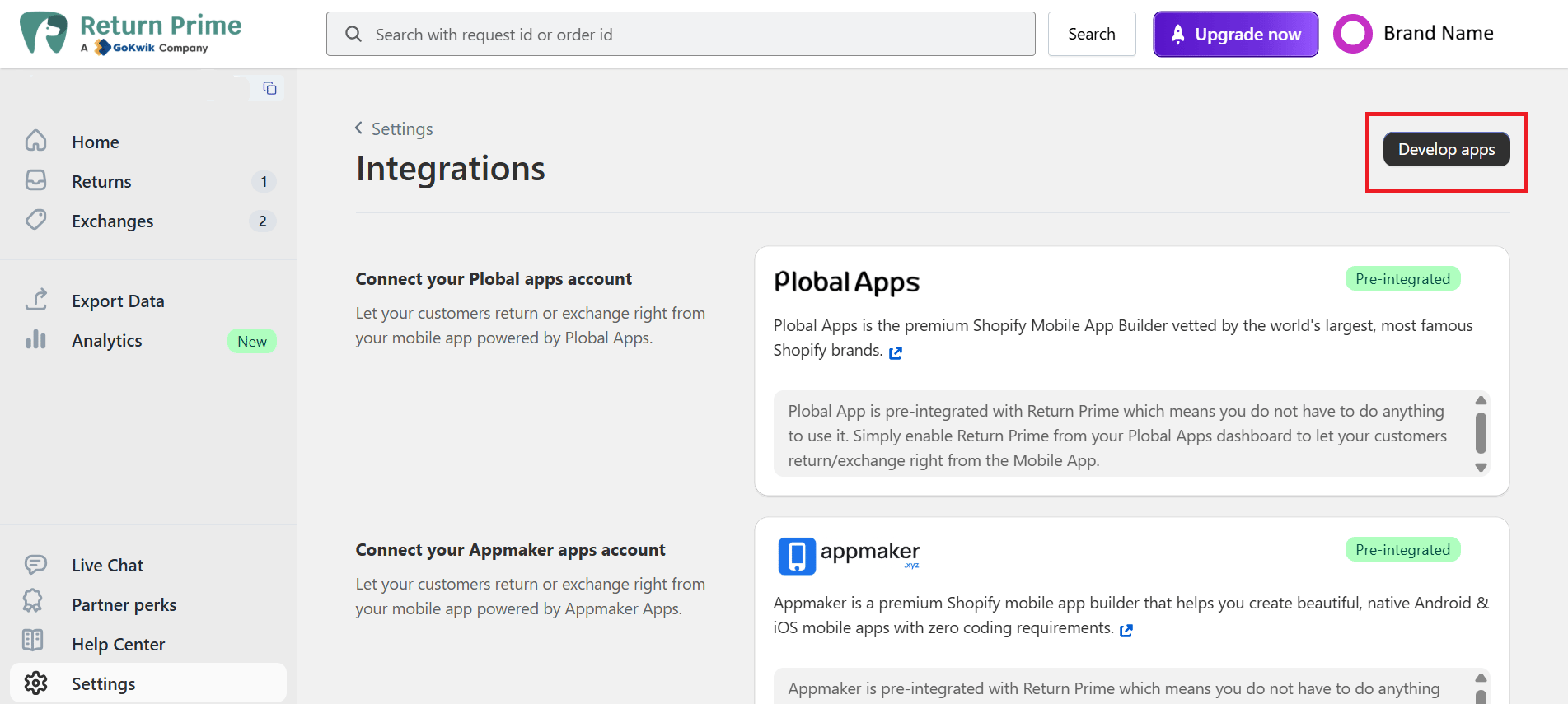Click the Plobal Apps logo
The height and width of the screenshot is (704, 1568).
[846, 282]
